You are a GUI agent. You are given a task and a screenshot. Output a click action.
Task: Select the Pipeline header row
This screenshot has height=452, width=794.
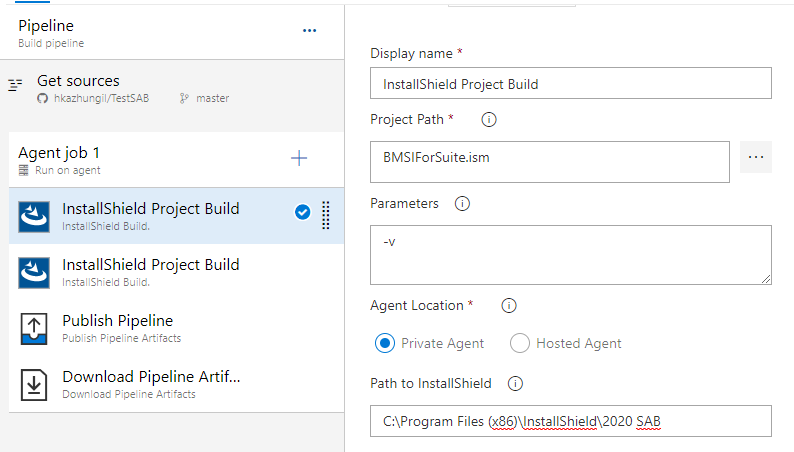click(x=172, y=33)
